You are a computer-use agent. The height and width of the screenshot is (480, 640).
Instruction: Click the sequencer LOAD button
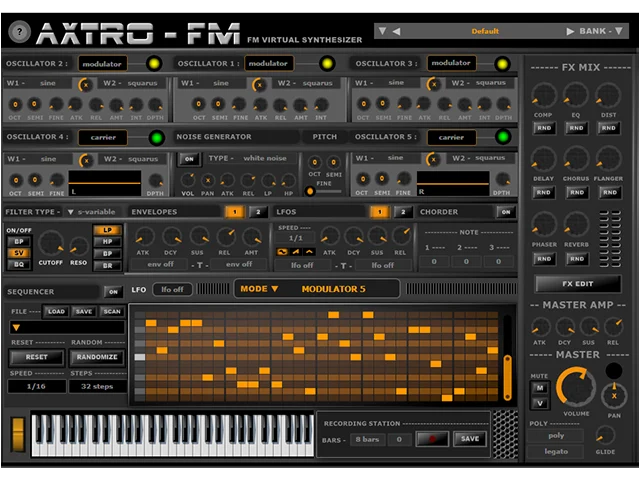[56, 311]
